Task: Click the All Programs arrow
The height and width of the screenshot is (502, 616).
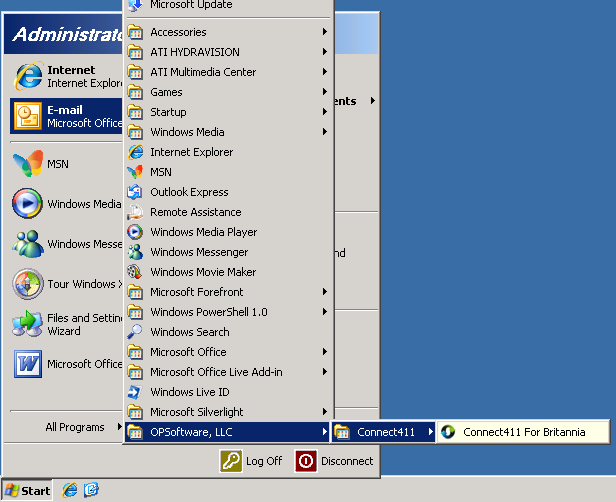Action: point(119,427)
